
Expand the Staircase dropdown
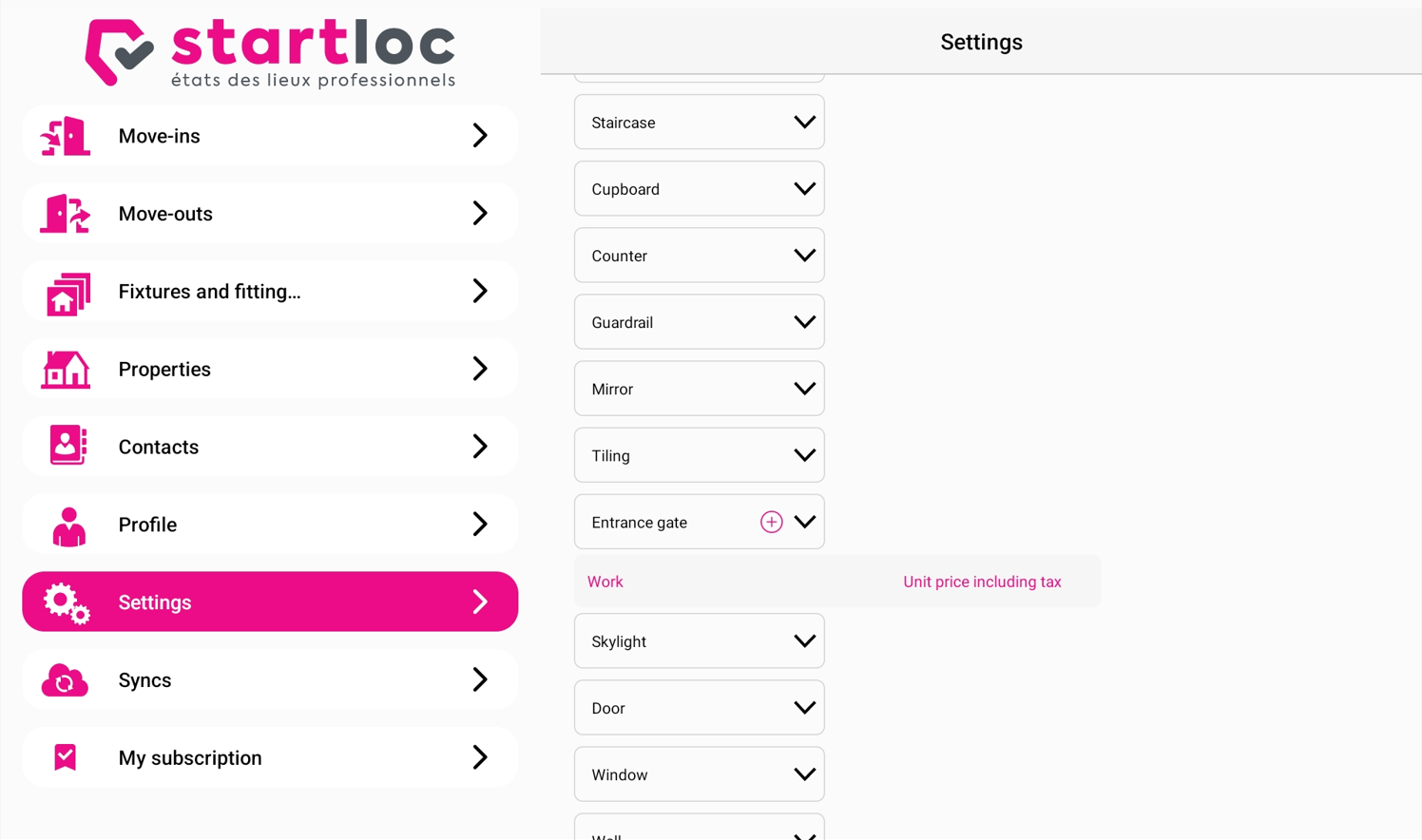[699, 122]
